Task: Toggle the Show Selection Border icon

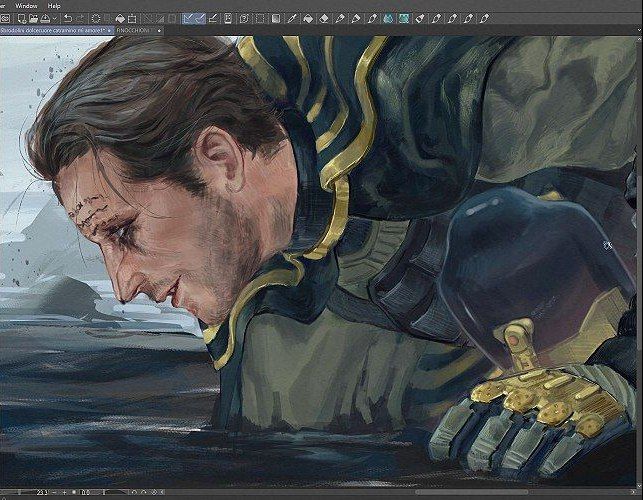Action: coord(172,18)
